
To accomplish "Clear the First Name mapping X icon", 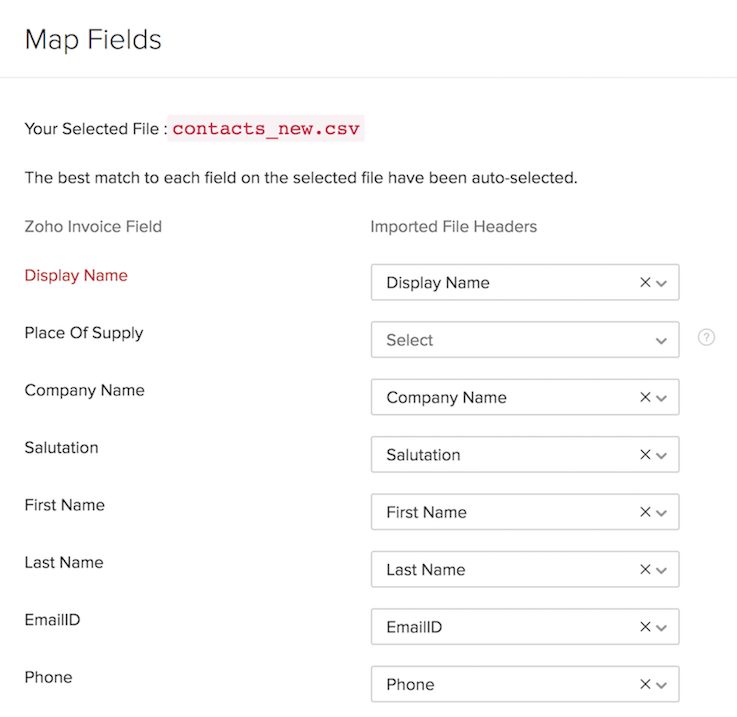I will 645,512.
